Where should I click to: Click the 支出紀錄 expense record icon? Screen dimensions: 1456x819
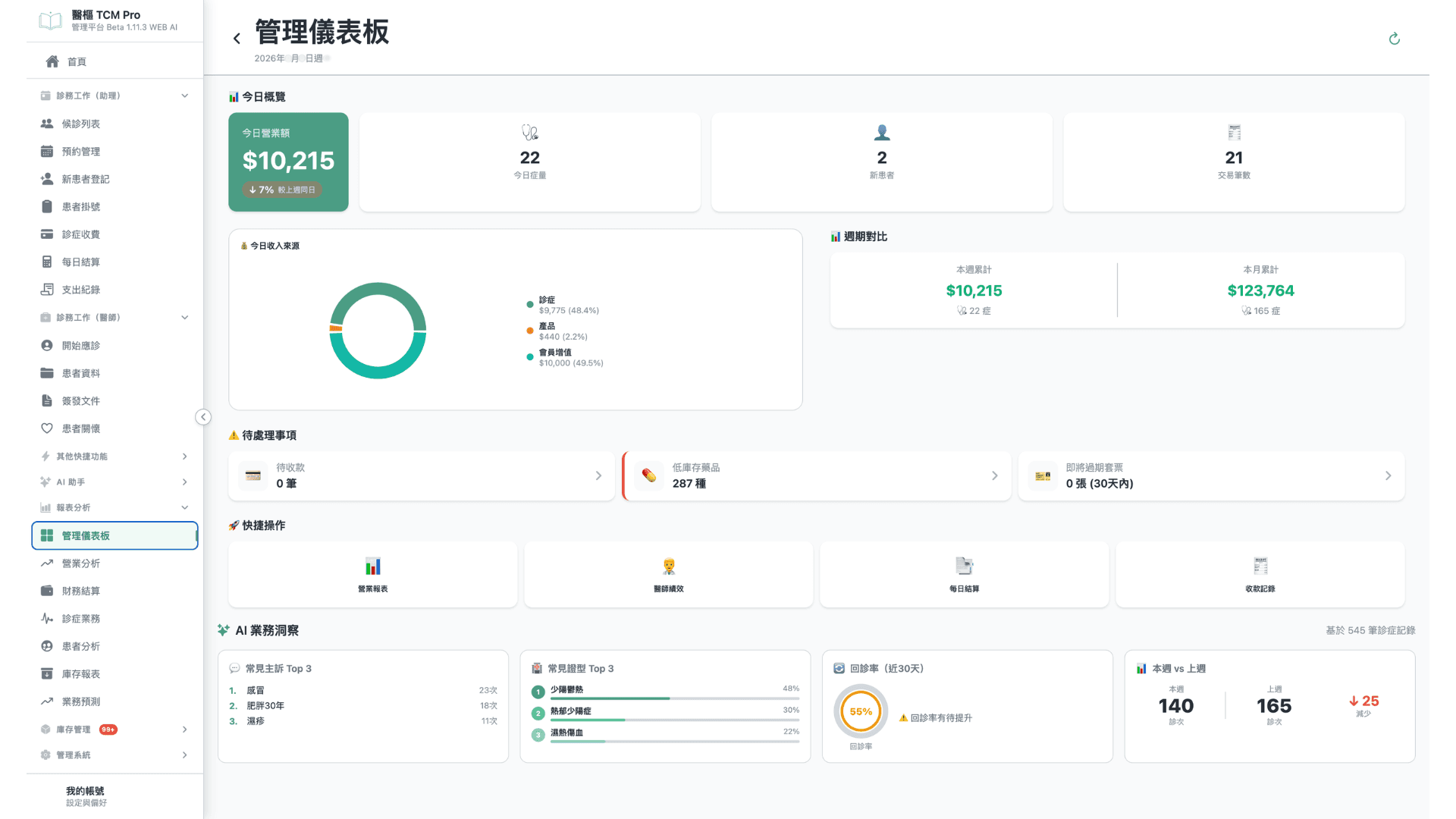[x=46, y=289]
